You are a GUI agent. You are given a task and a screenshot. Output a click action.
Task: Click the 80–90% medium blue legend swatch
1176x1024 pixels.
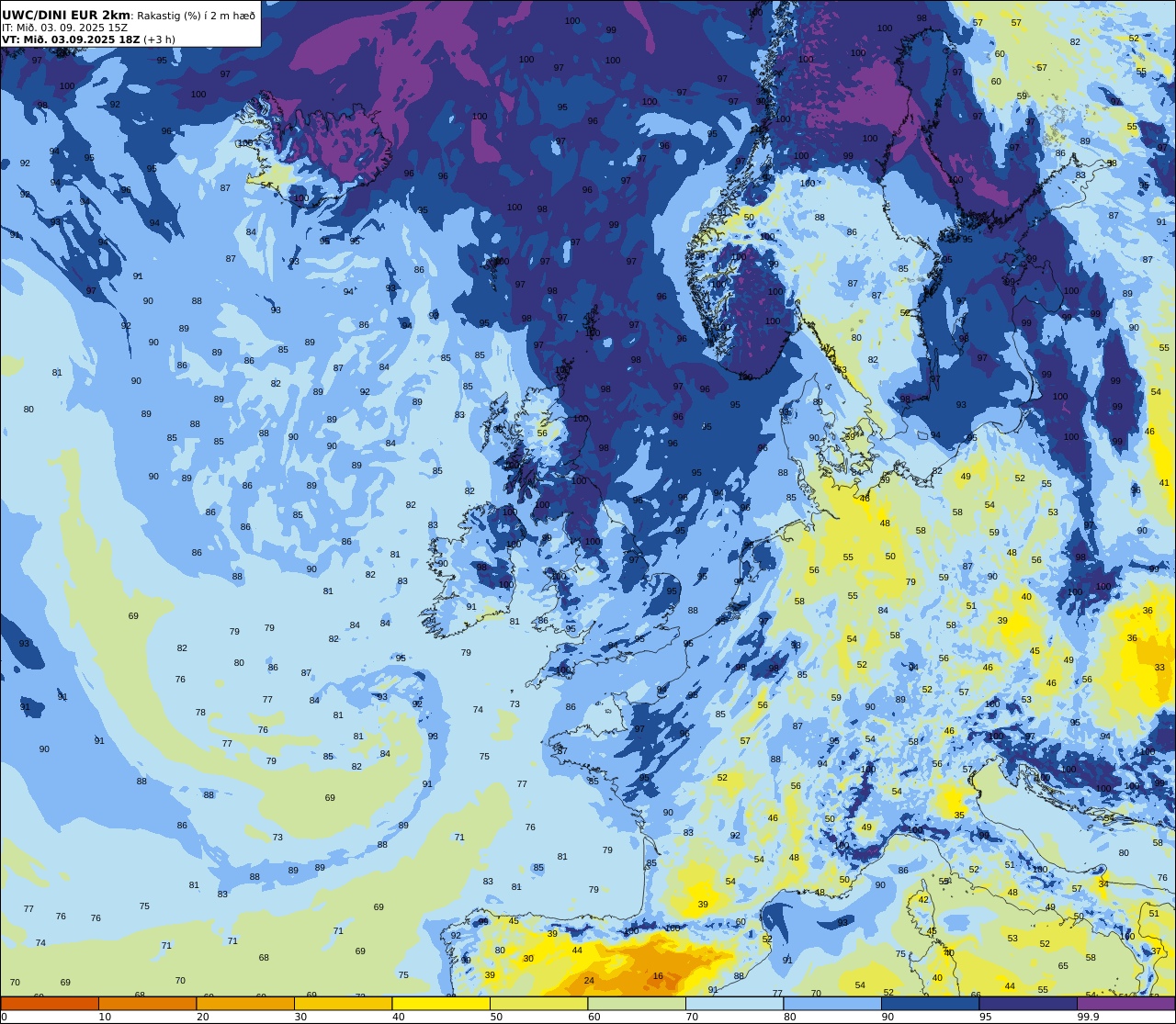(832, 1004)
